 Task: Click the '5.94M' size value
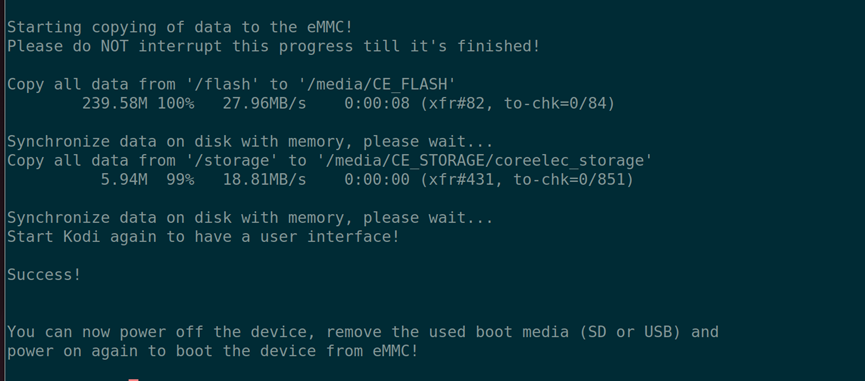coord(124,180)
